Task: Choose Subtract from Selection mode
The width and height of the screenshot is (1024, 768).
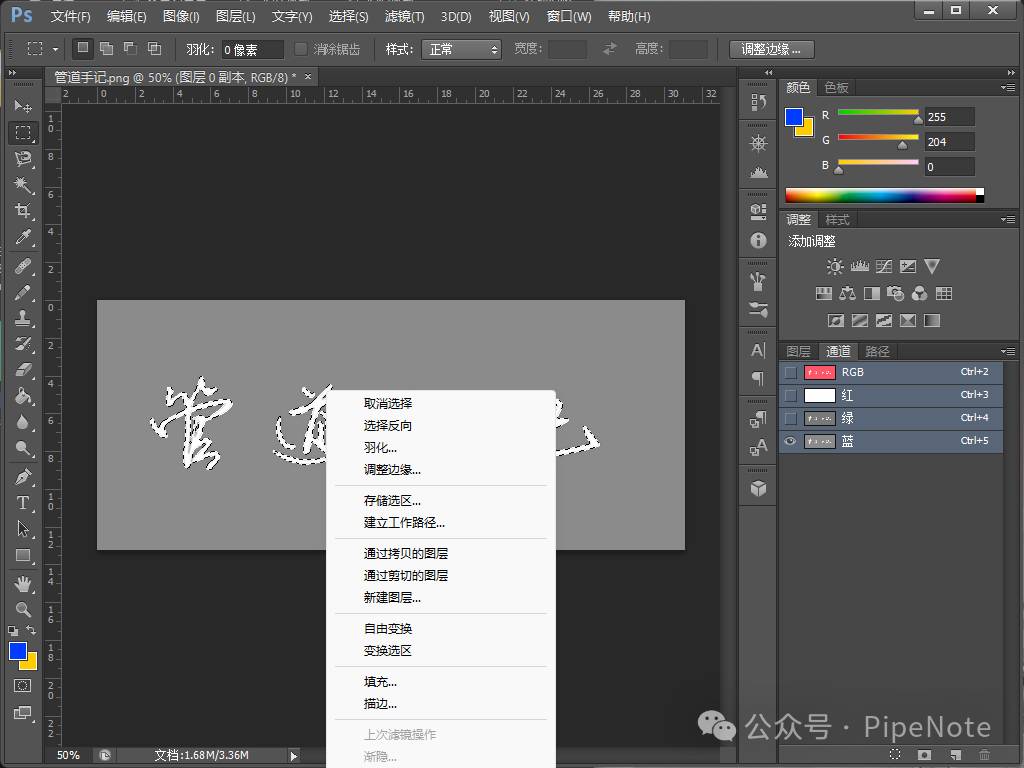Action: coord(131,48)
